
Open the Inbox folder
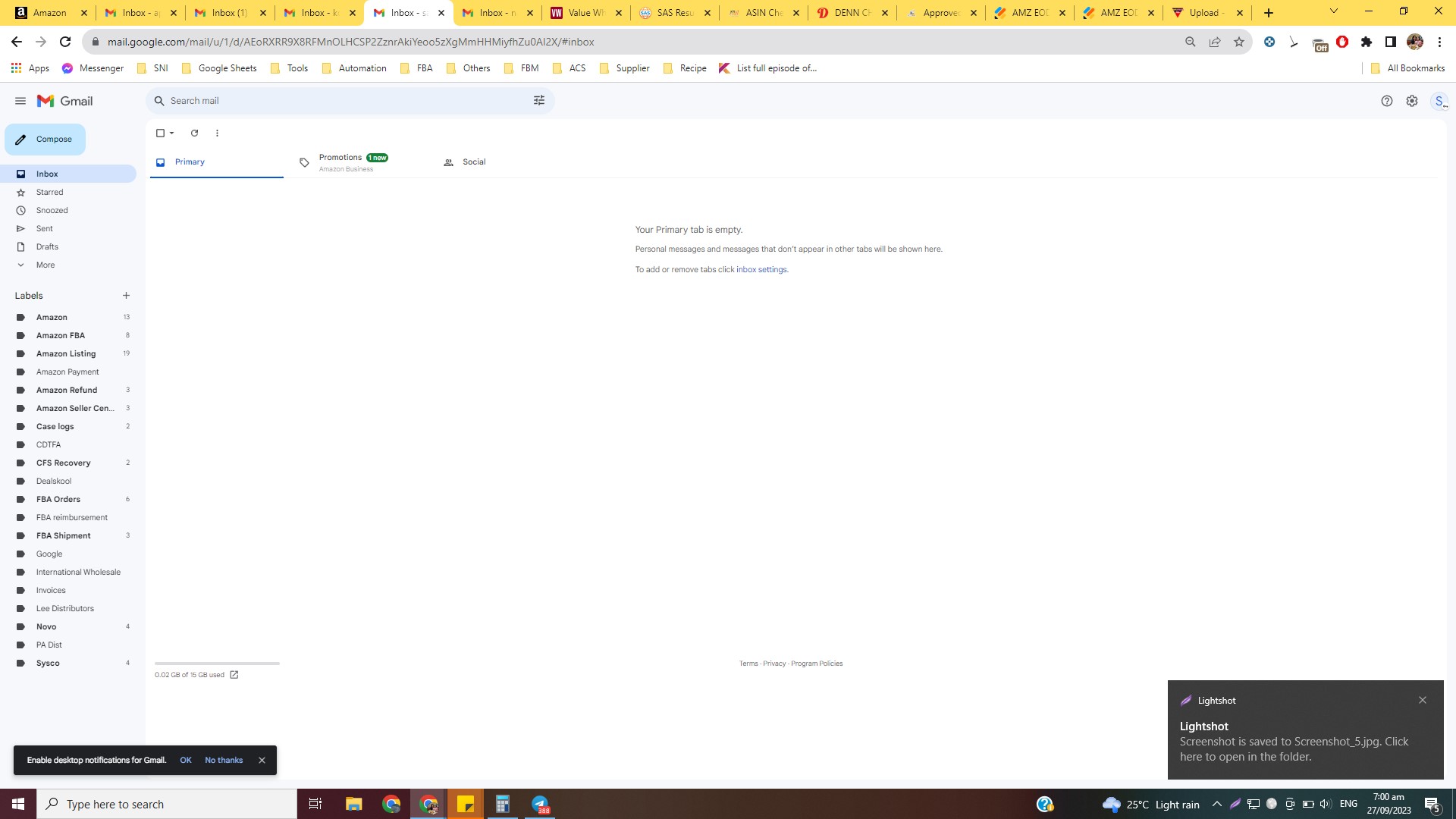(68, 174)
